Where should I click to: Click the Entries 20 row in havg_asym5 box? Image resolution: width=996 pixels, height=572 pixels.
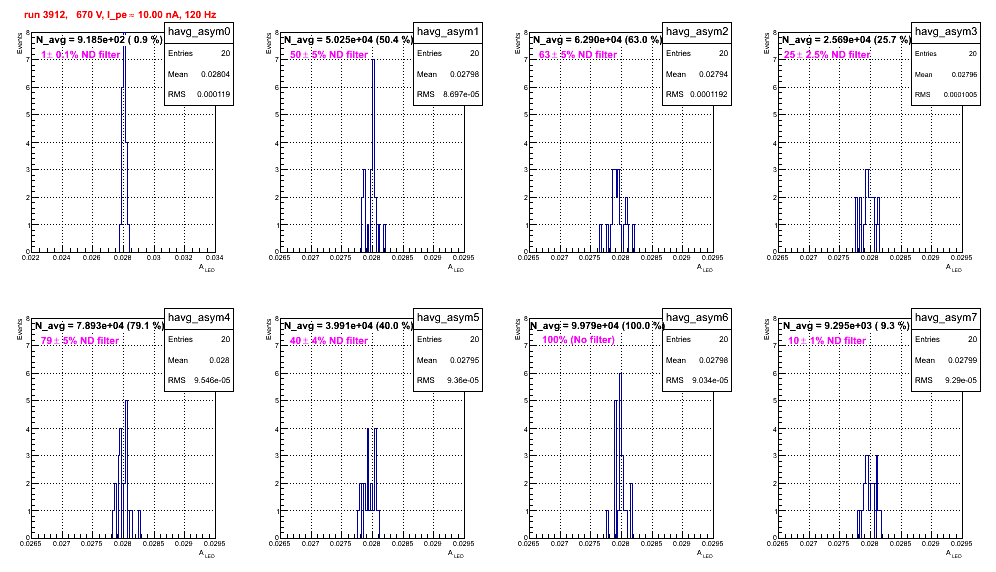(x=448, y=339)
